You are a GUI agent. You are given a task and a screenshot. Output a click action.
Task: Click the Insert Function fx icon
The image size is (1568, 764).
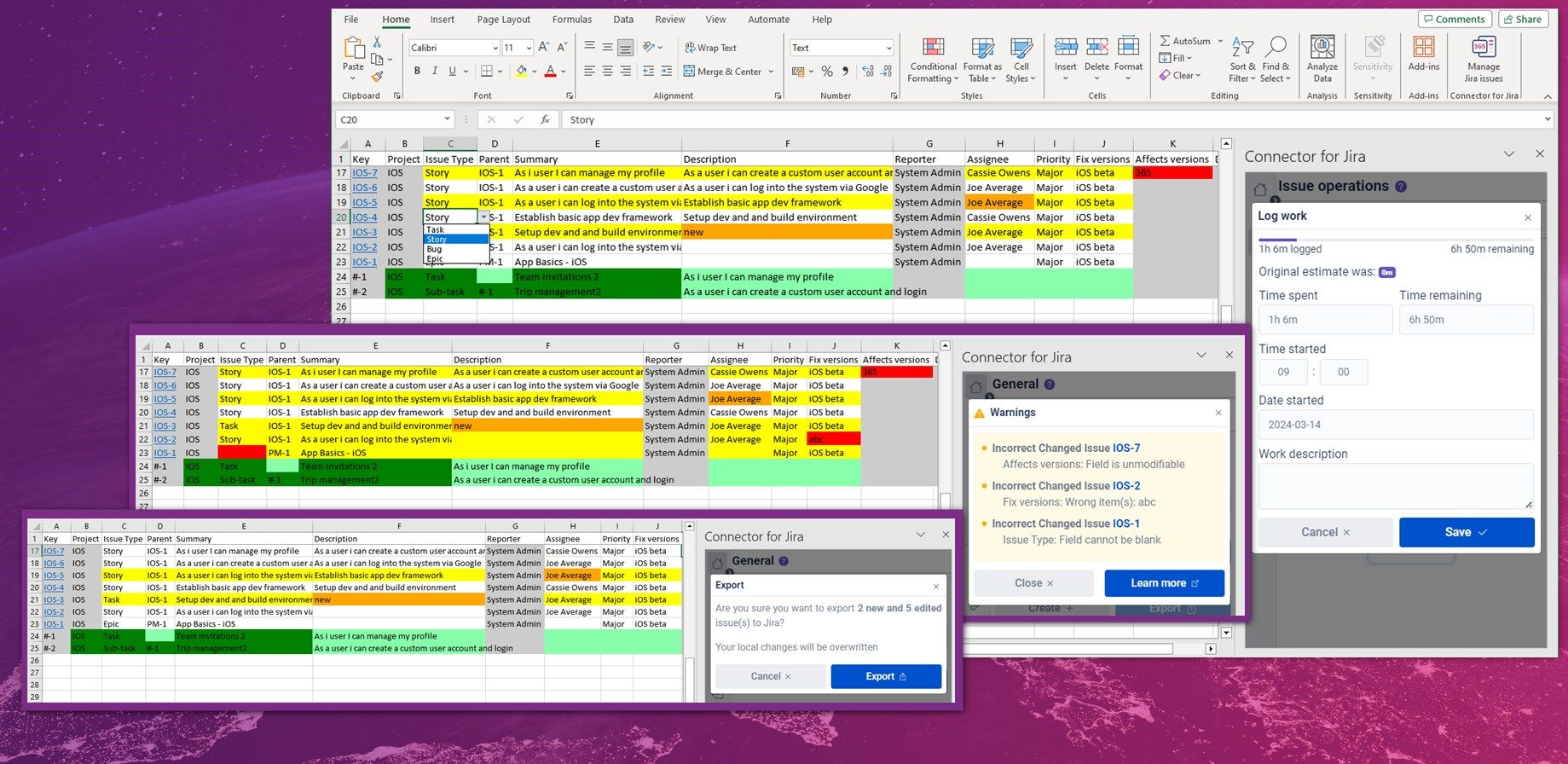coord(545,120)
